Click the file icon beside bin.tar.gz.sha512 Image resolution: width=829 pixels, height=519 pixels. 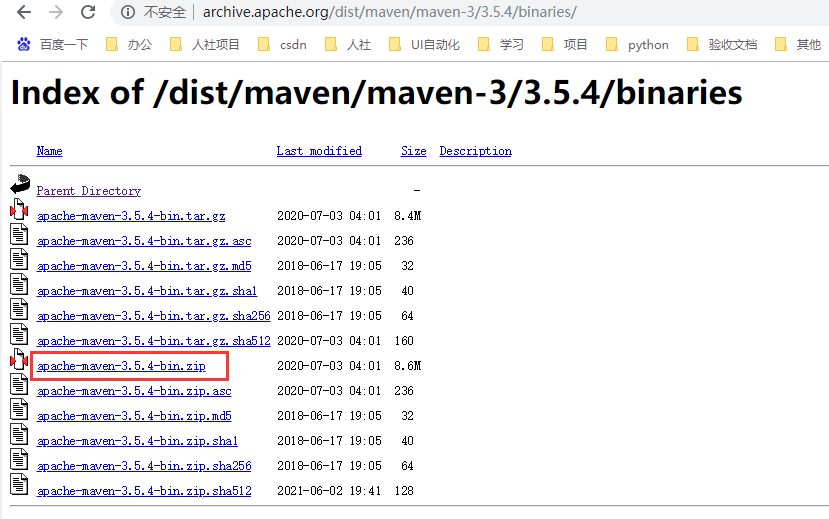[x=19, y=334]
